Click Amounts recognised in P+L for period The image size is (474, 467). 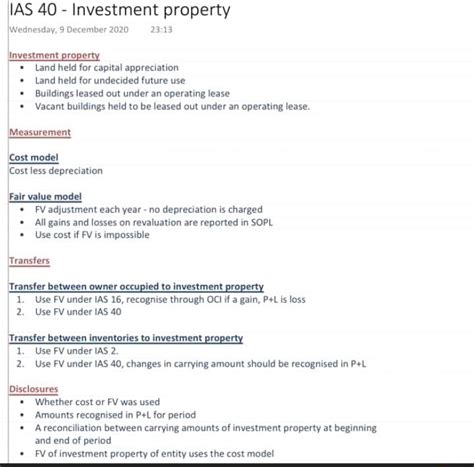point(115,415)
